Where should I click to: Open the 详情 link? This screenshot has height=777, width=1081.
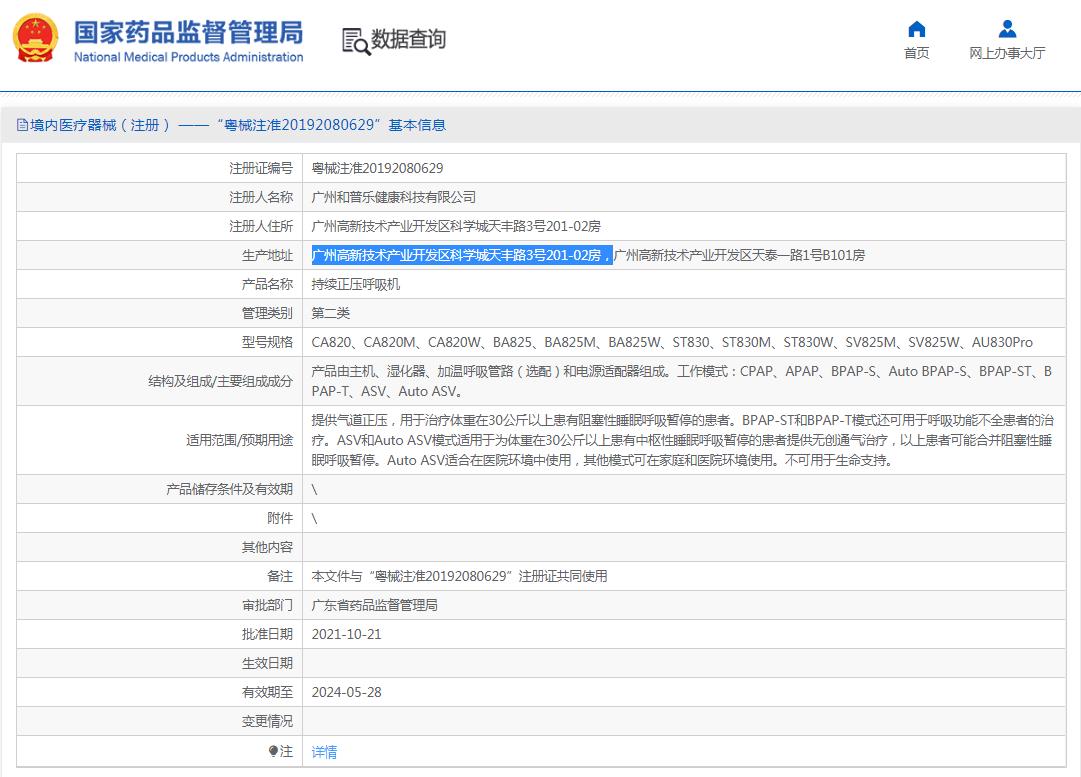(x=324, y=751)
